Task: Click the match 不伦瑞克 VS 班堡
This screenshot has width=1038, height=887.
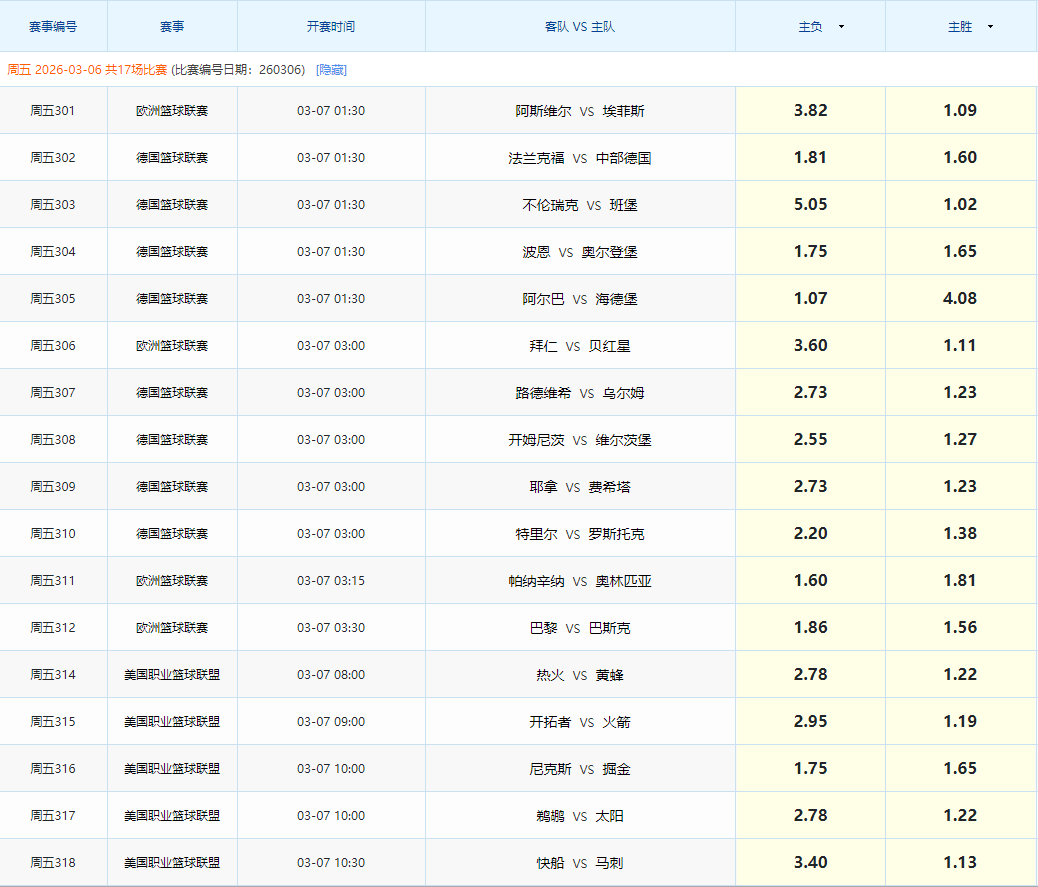Action: click(580, 205)
